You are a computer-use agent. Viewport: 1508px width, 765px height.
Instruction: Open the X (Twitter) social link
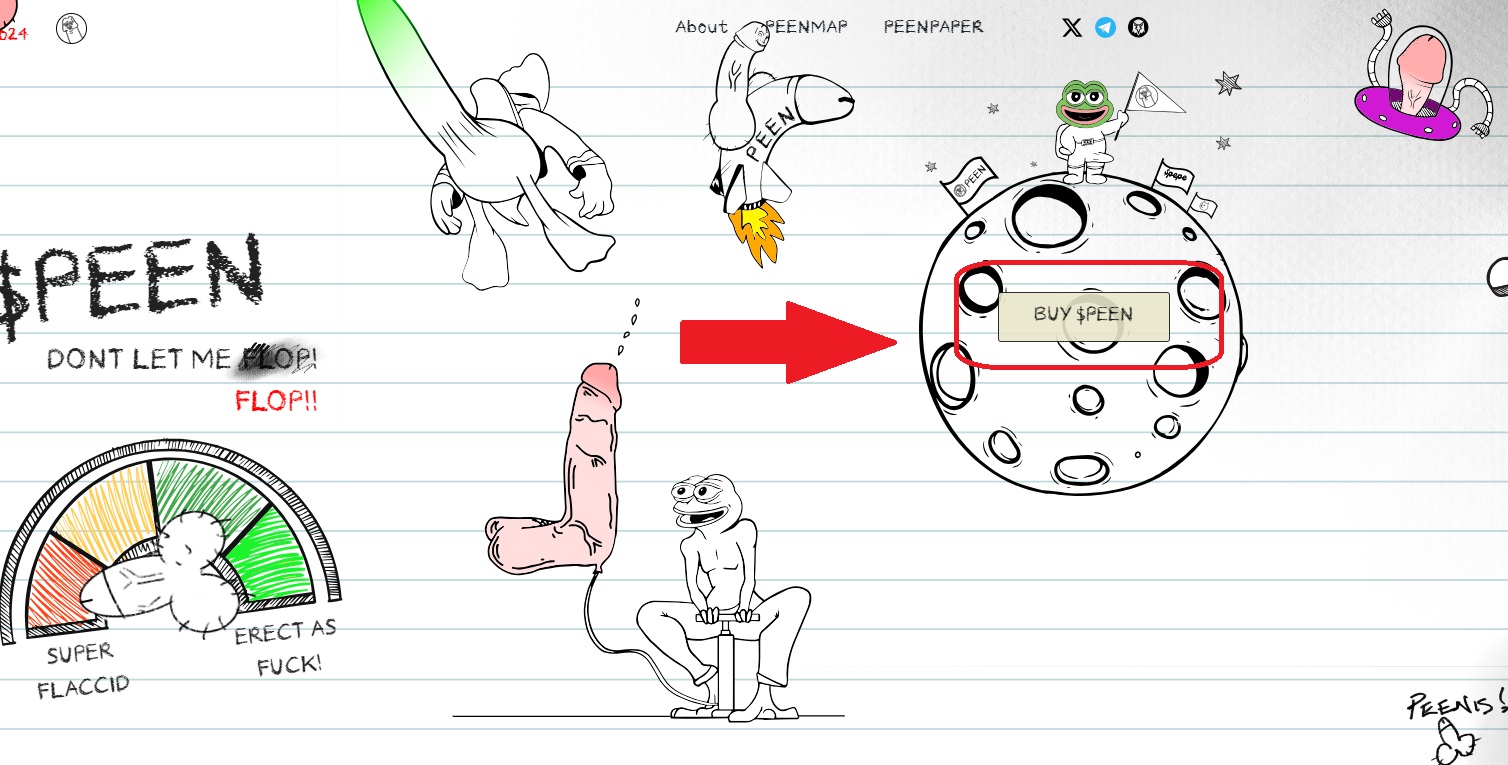[x=1071, y=28]
